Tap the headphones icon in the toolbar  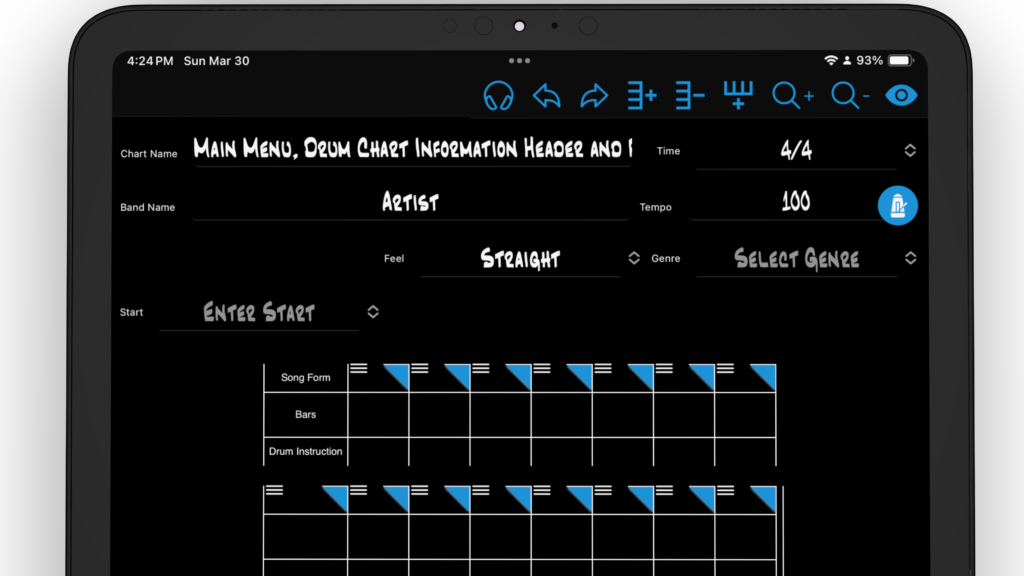498,96
